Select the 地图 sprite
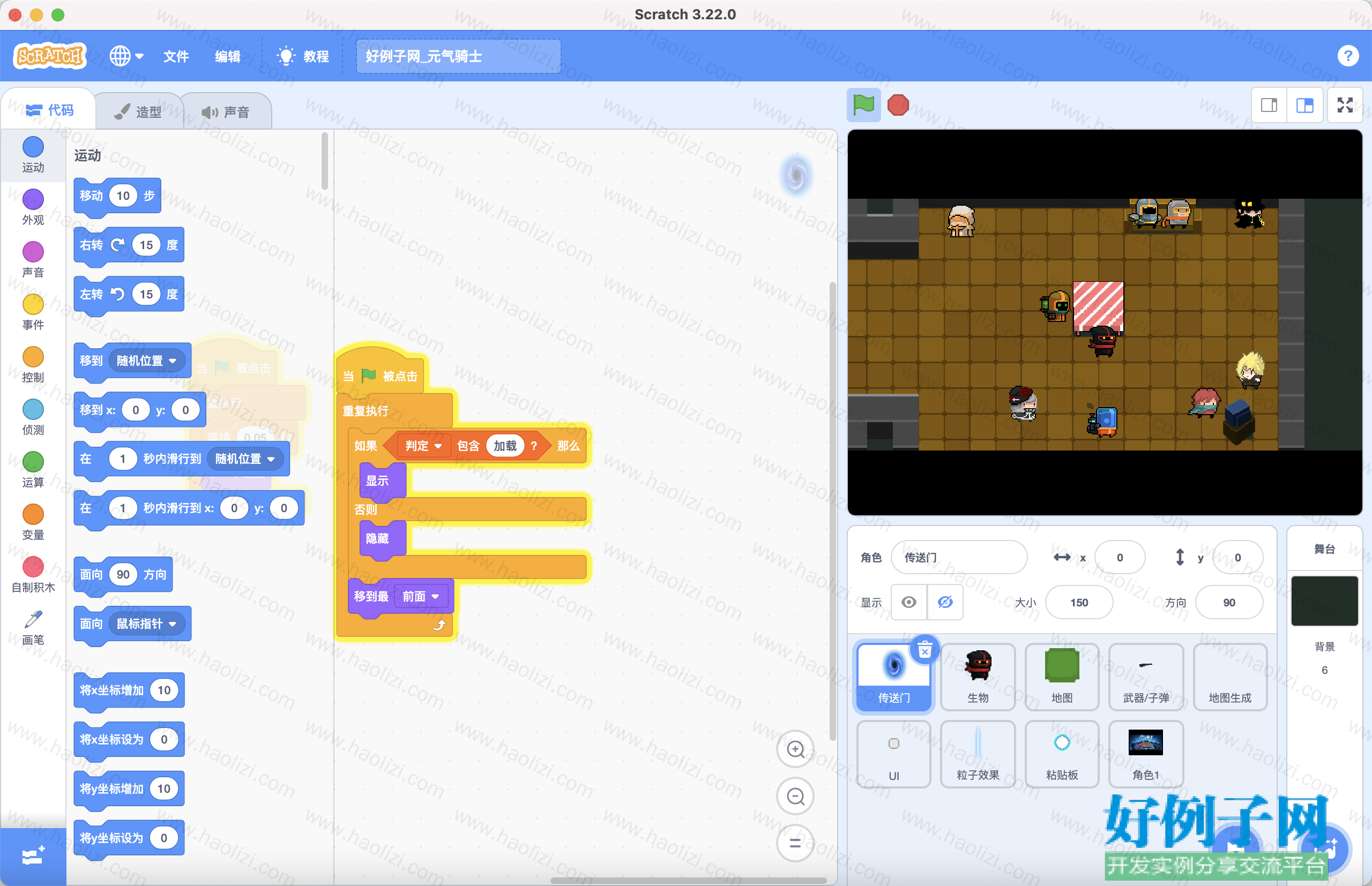The height and width of the screenshot is (886, 1372). 1062,677
